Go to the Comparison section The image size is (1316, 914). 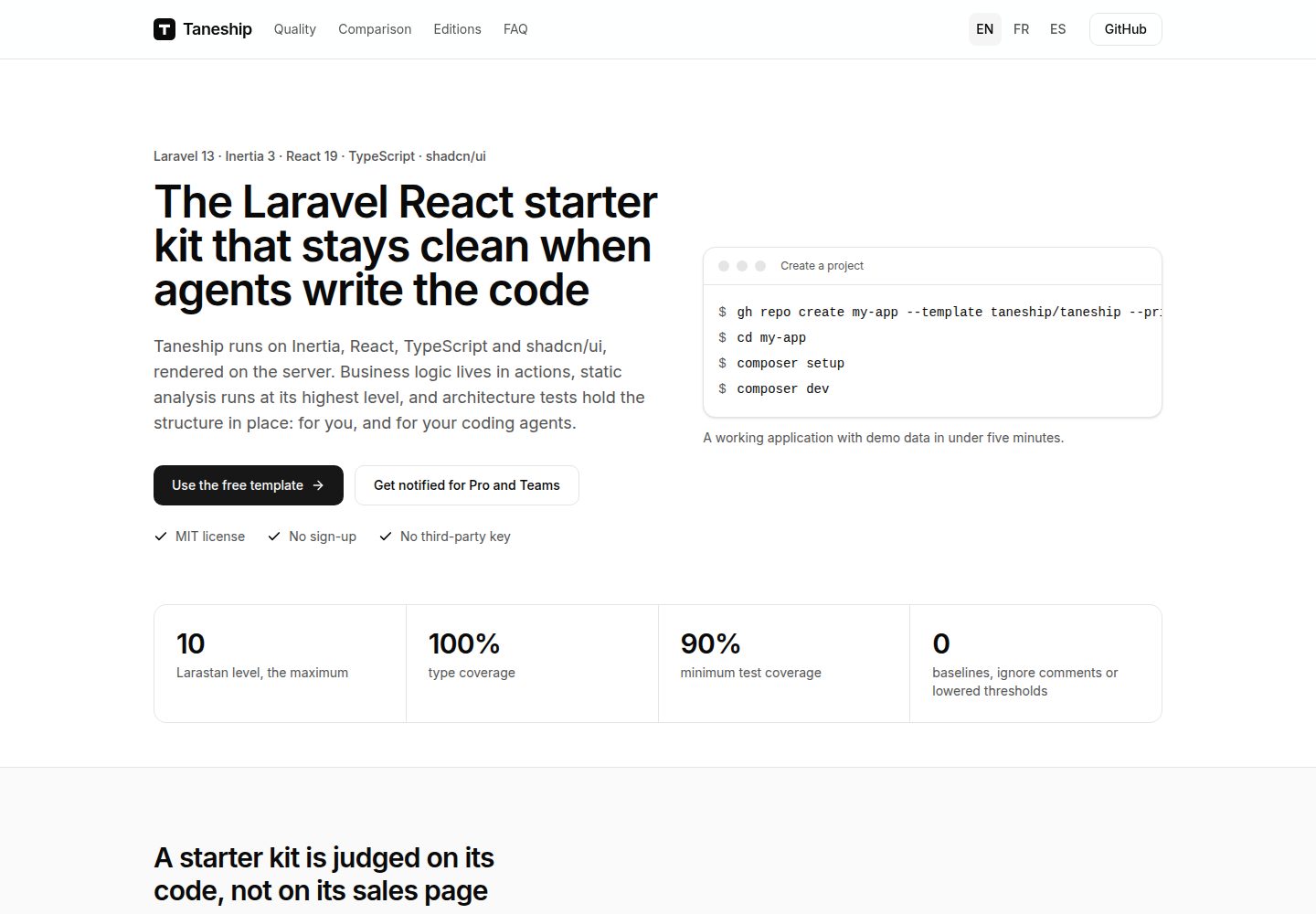375,29
